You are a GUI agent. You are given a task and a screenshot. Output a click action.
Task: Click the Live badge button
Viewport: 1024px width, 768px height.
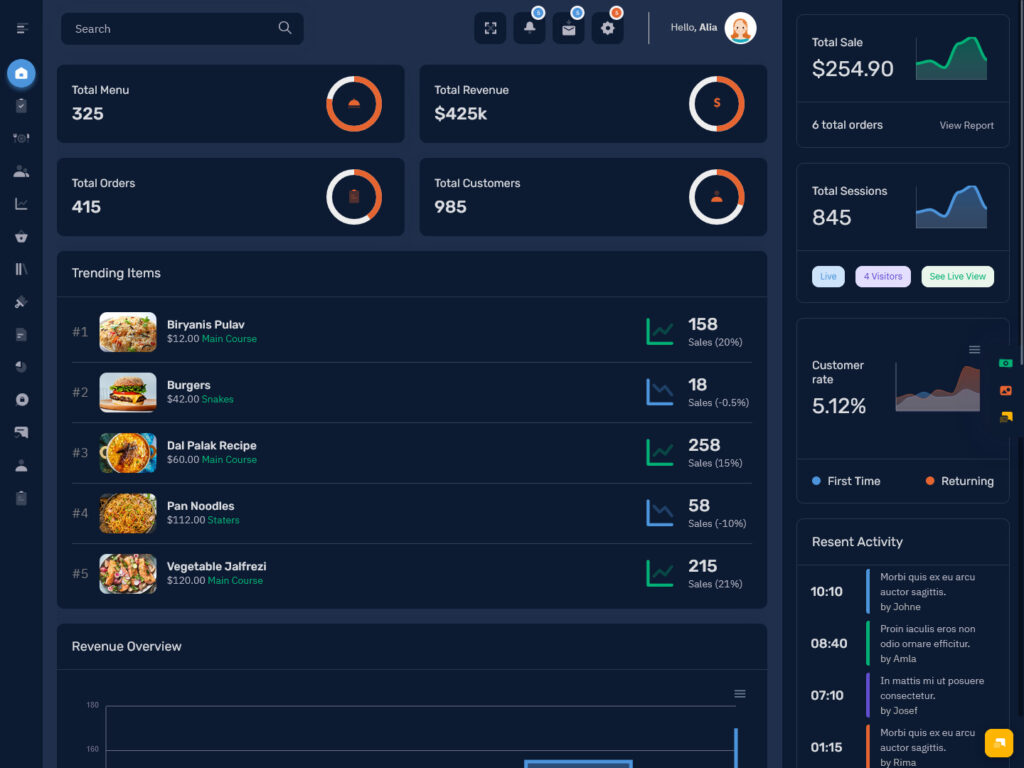(x=828, y=276)
